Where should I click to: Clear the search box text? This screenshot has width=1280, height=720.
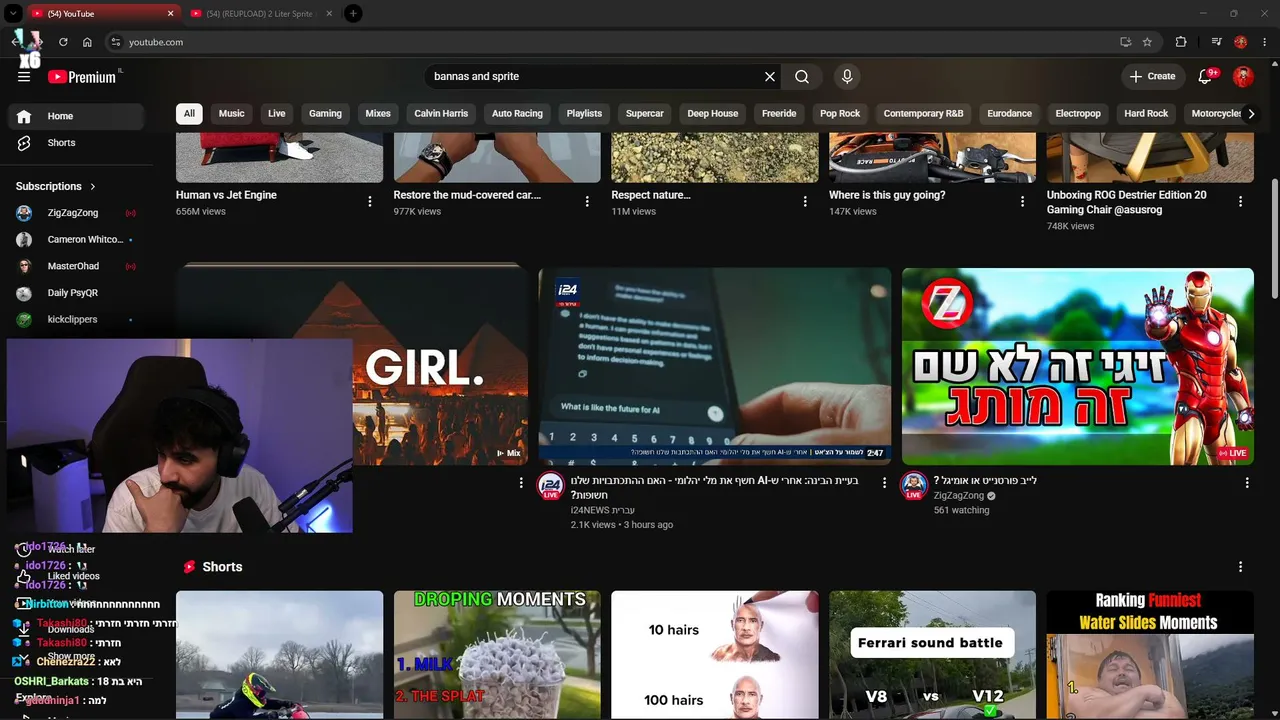click(x=770, y=76)
